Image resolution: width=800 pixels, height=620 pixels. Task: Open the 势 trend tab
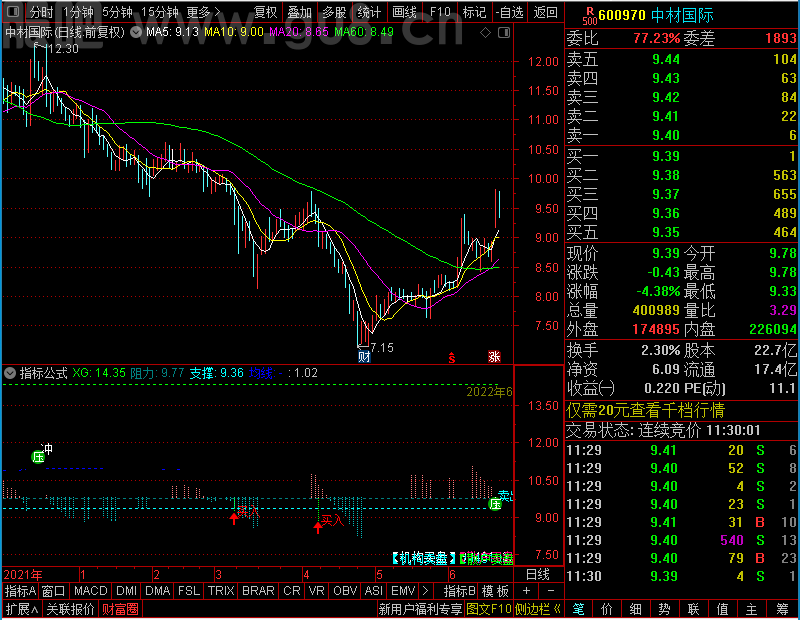(x=664, y=609)
